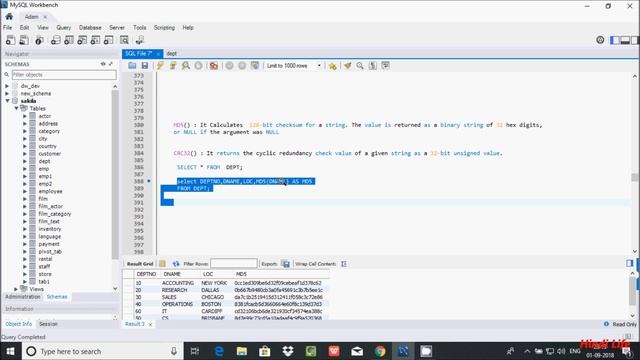Save the script with the floppy icon
Screen dimensions: 640x360
click(x=144, y=66)
